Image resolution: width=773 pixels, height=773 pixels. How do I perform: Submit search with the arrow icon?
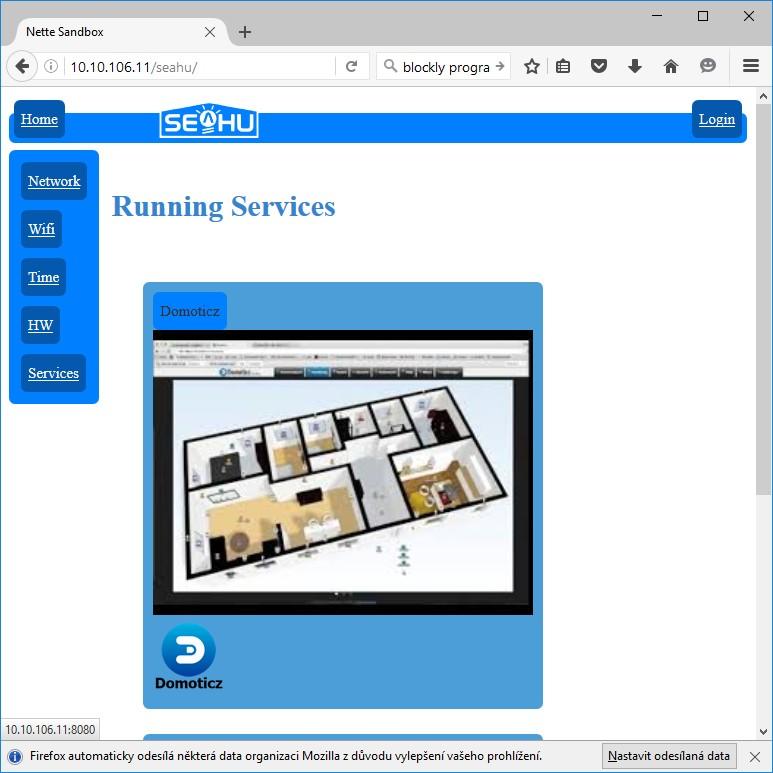pos(500,66)
